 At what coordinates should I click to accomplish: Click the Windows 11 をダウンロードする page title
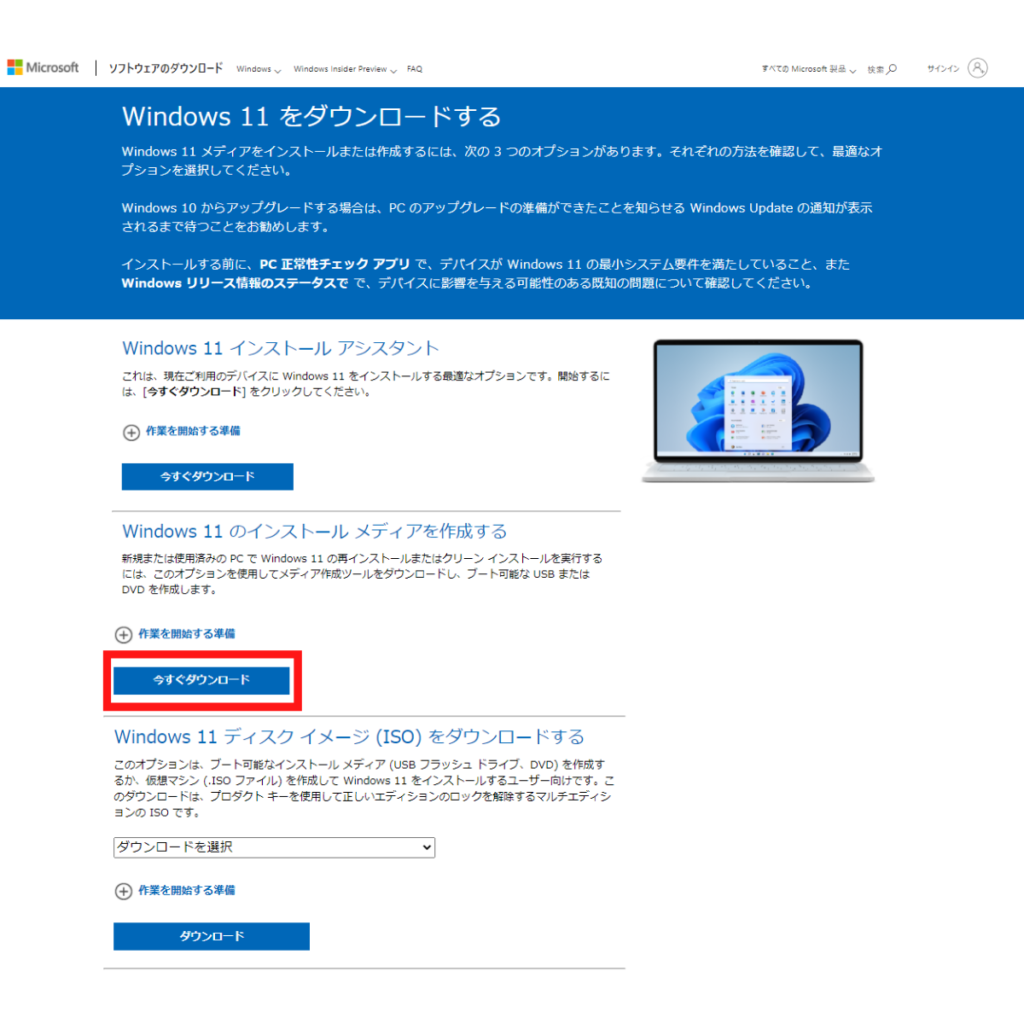312,116
